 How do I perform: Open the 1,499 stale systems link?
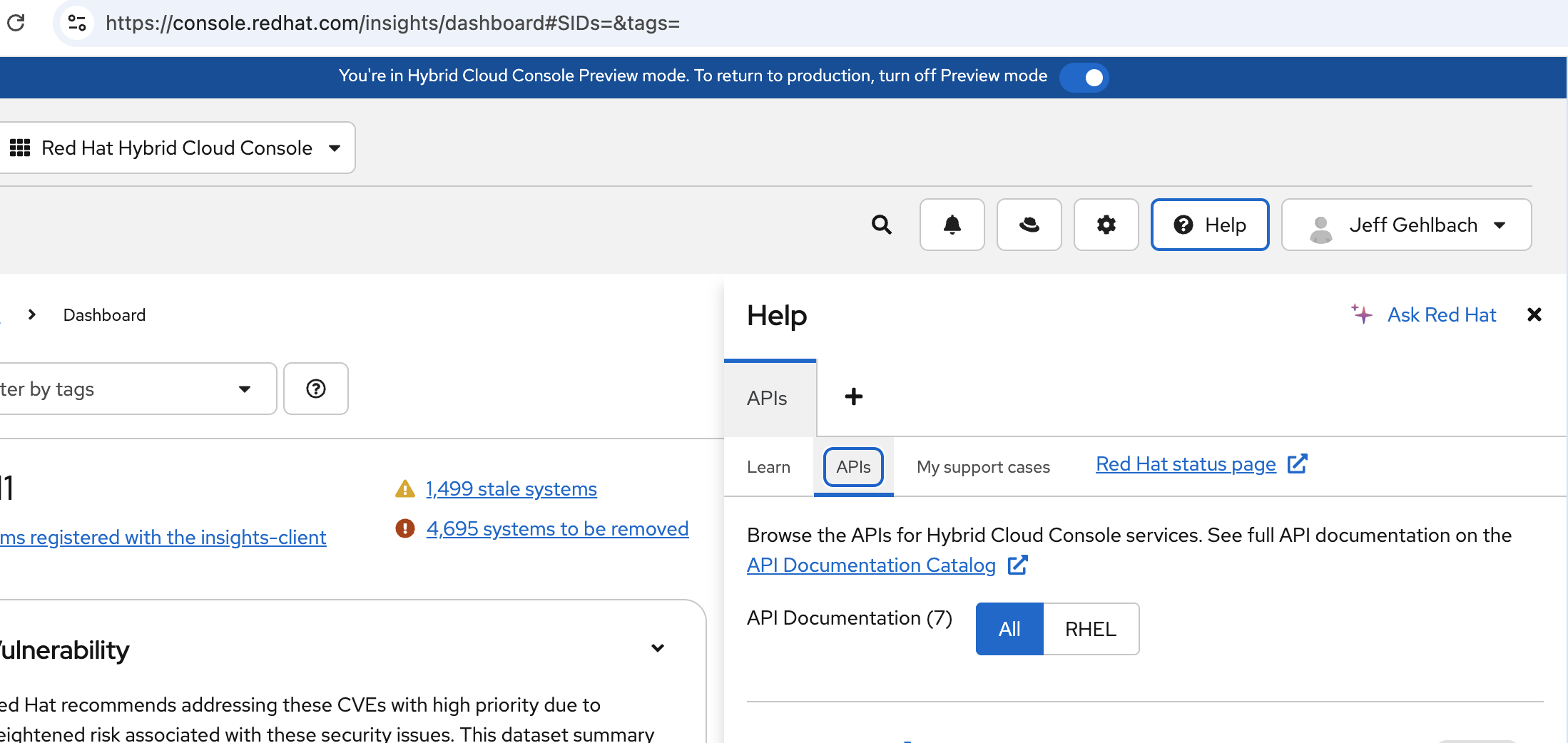(511, 489)
